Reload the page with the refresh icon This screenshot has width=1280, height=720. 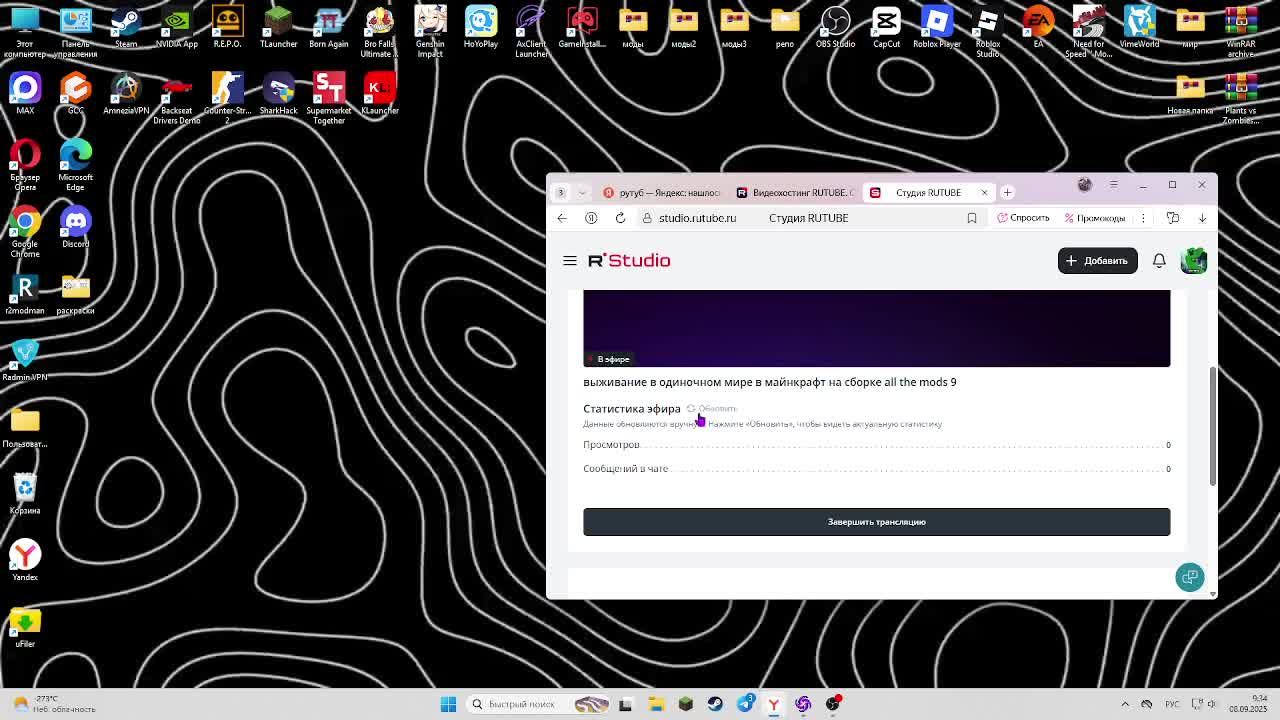(x=620, y=218)
